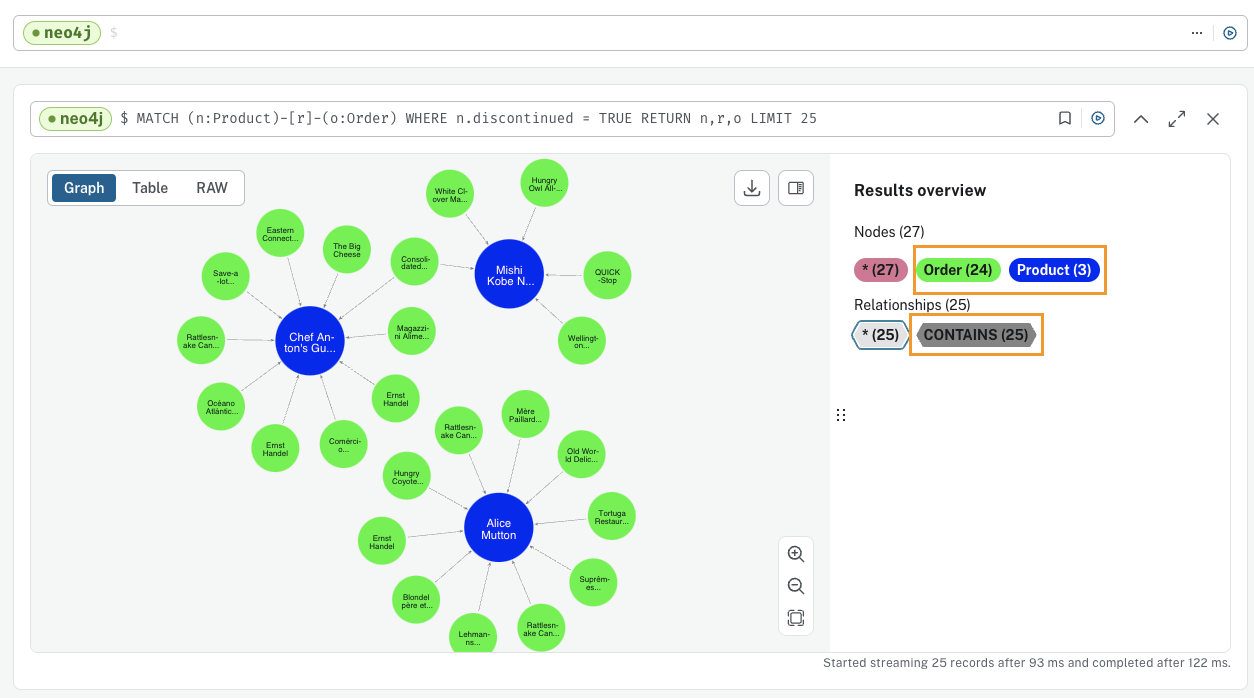Image resolution: width=1254 pixels, height=698 pixels.
Task: Switch to the Table view tab
Action: pos(150,188)
